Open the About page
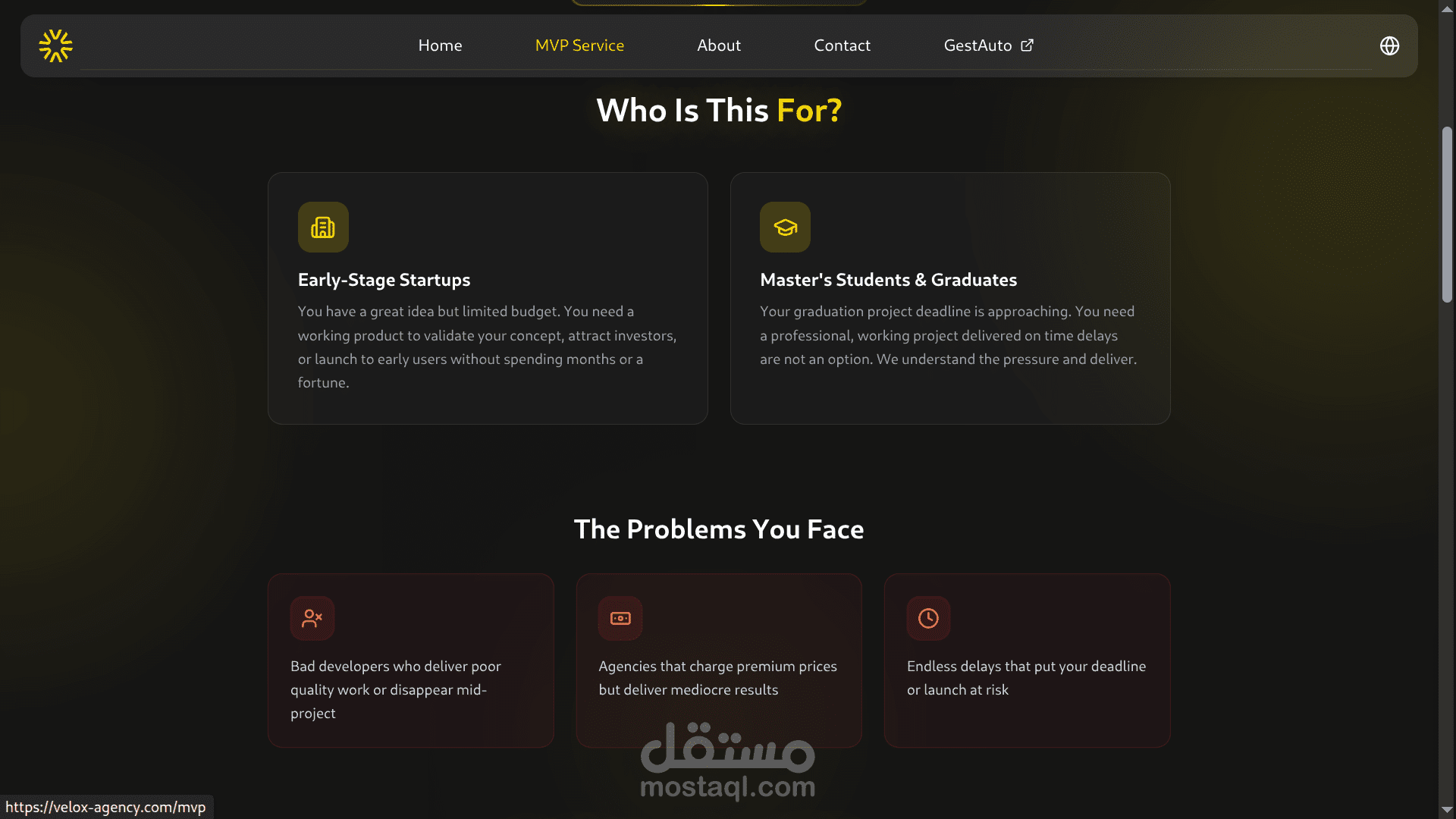This screenshot has width=1456, height=819. 719,45
